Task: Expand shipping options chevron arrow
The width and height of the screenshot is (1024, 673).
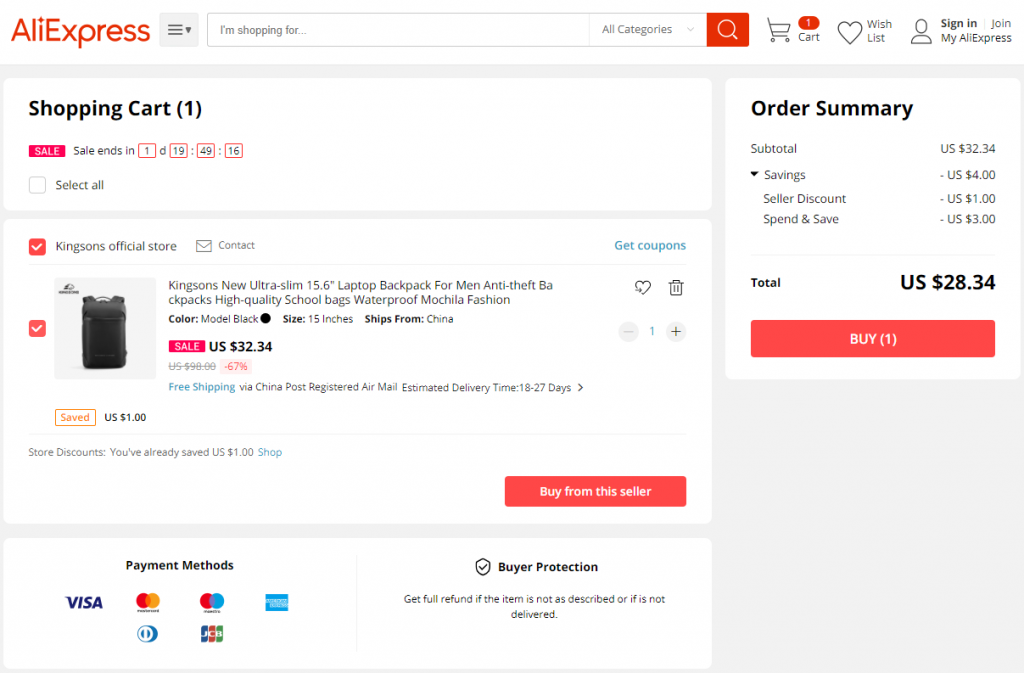Action: [581, 388]
